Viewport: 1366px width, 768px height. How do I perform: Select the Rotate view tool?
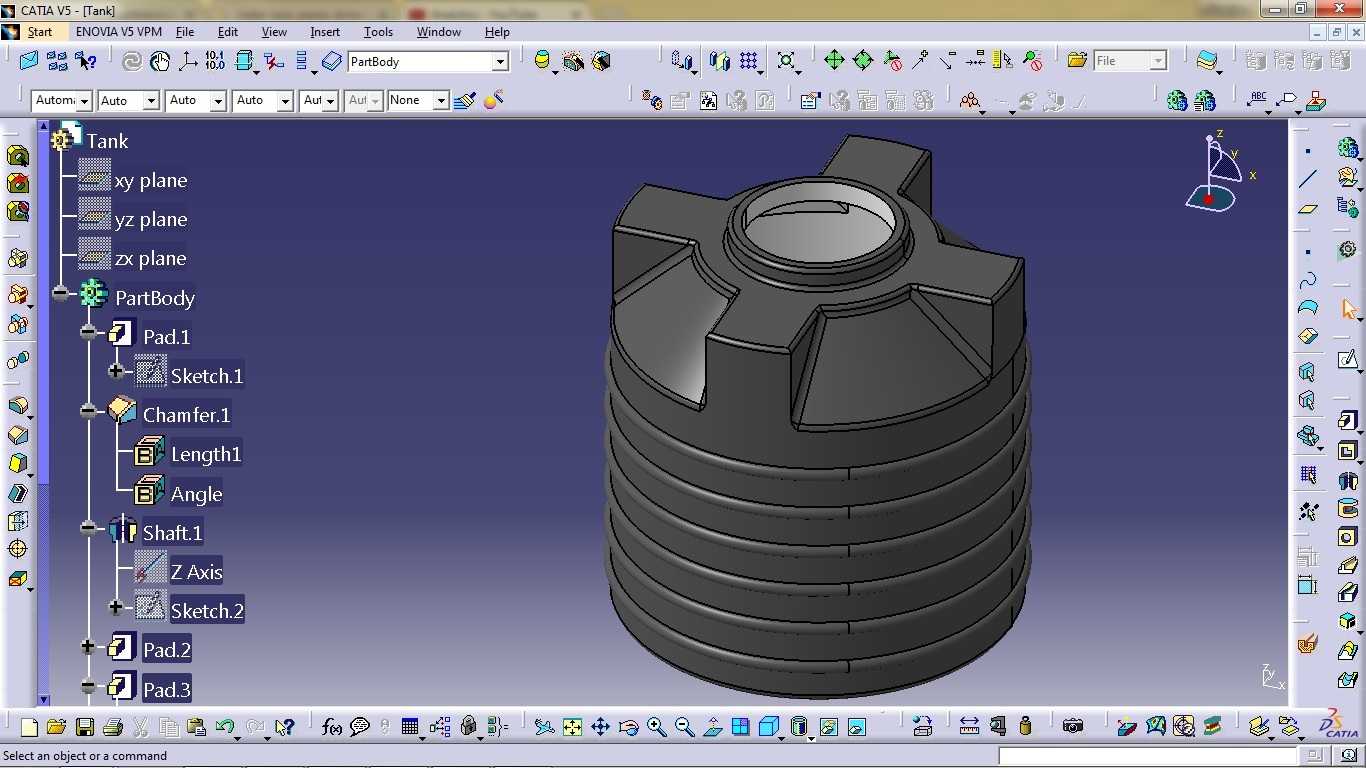point(628,727)
